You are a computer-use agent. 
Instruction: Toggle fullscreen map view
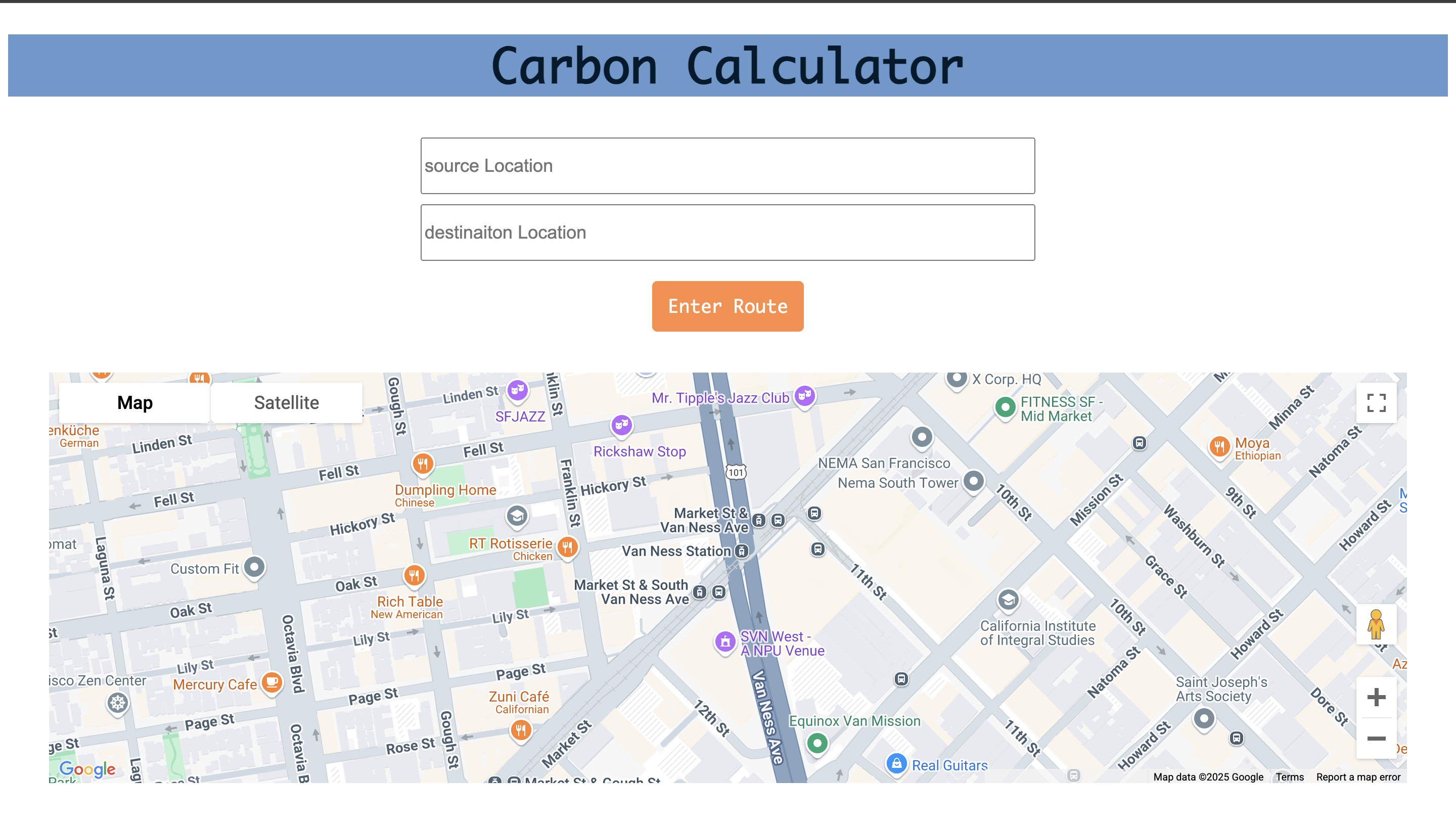pos(1376,403)
